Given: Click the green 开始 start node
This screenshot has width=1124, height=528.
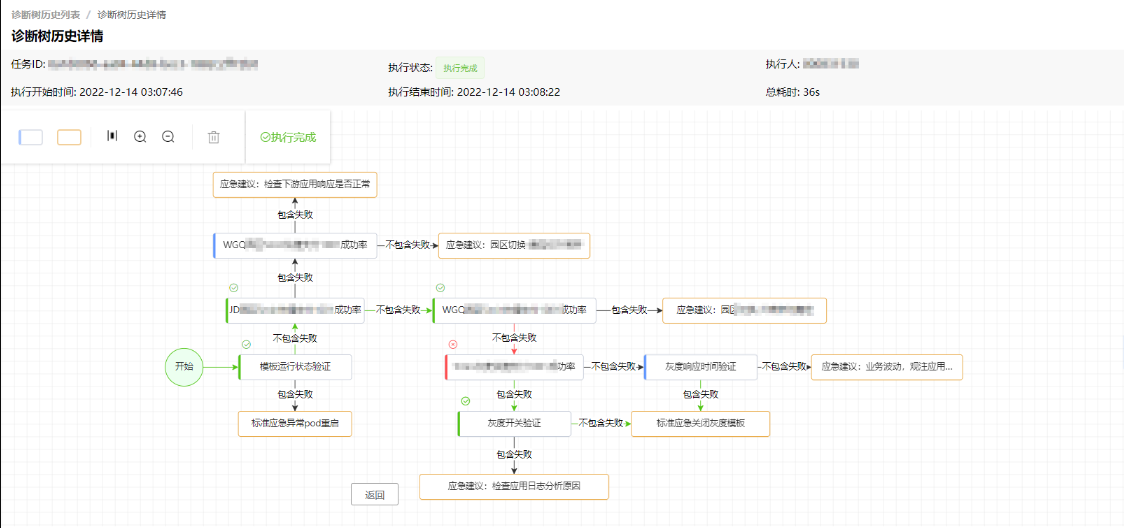Looking at the screenshot, I should tap(184, 367).
